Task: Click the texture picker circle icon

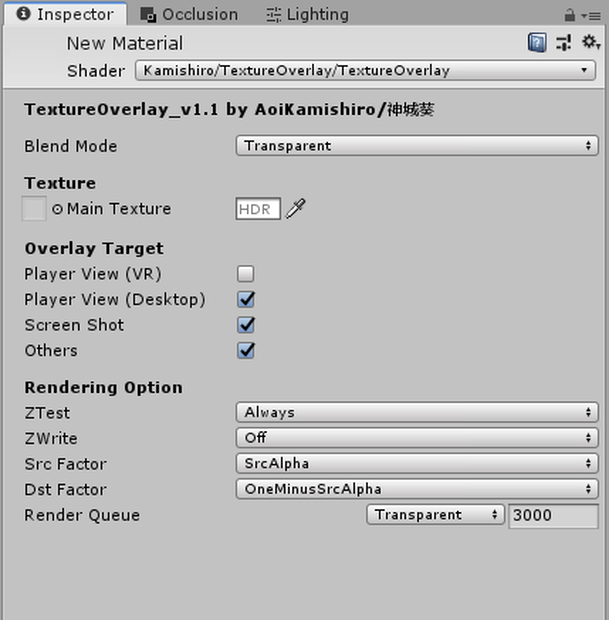Action: point(57,209)
